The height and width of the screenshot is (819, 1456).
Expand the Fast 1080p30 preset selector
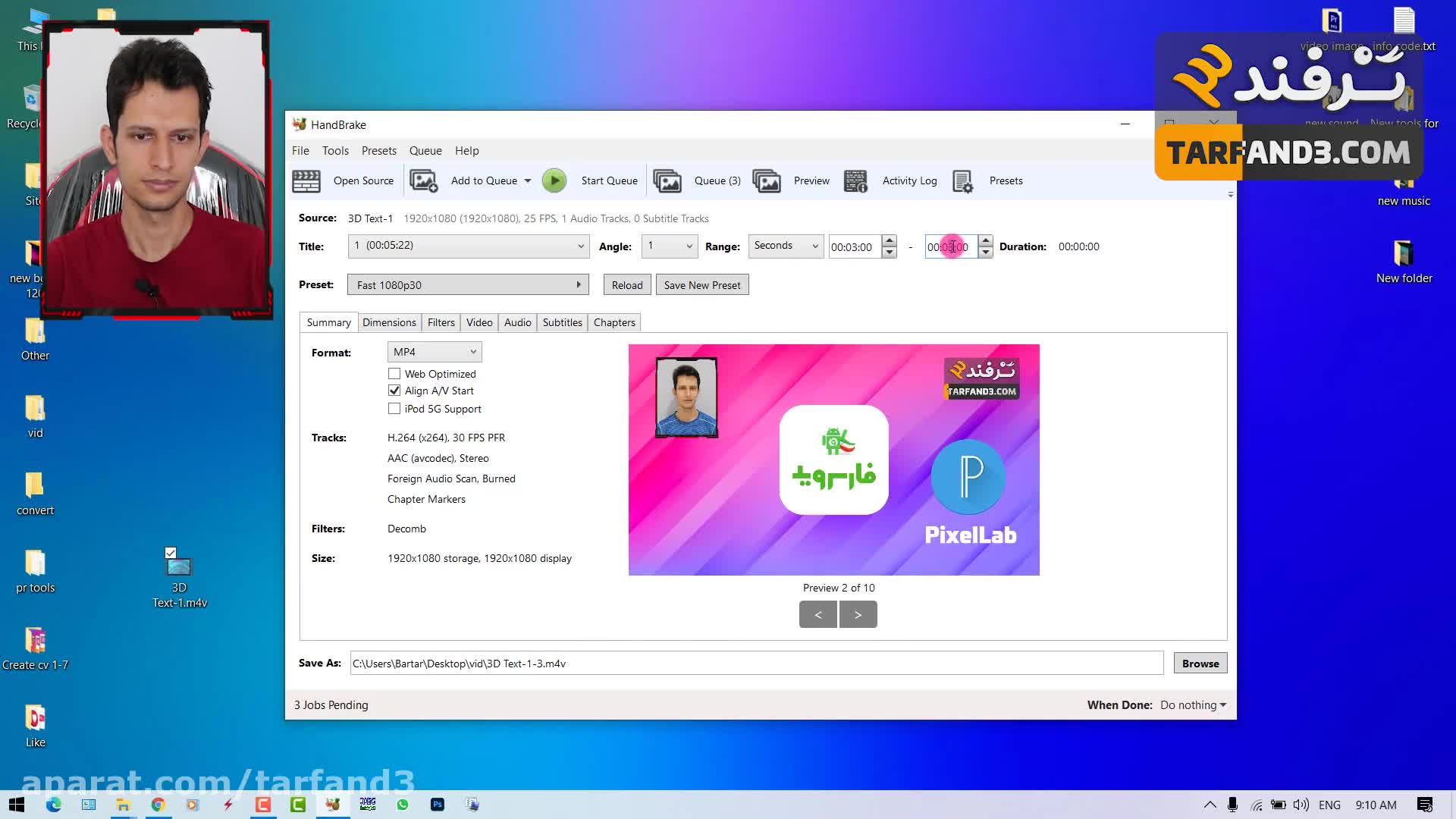(468, 285)
